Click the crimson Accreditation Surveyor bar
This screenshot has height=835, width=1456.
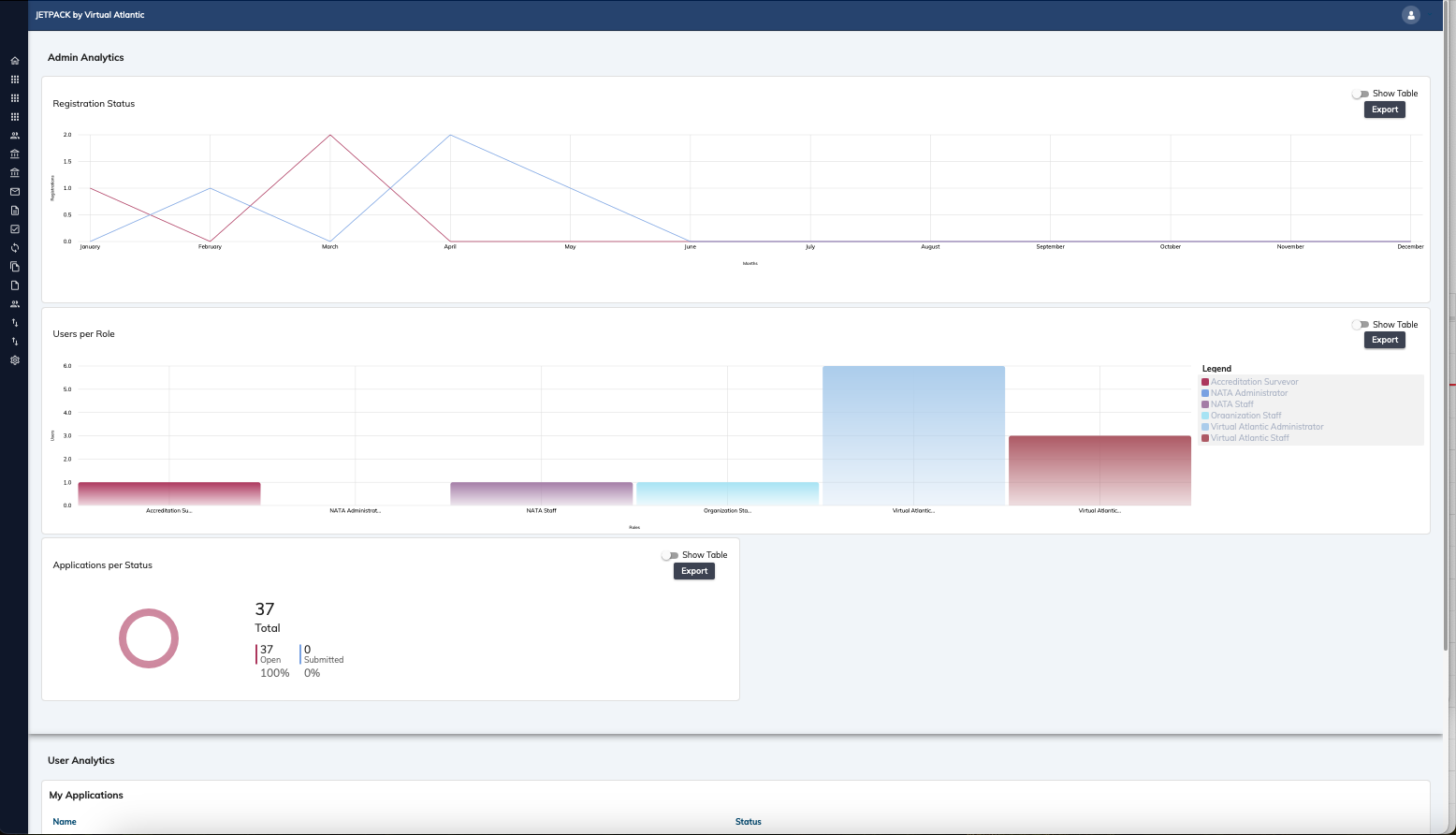click(169, 494)
